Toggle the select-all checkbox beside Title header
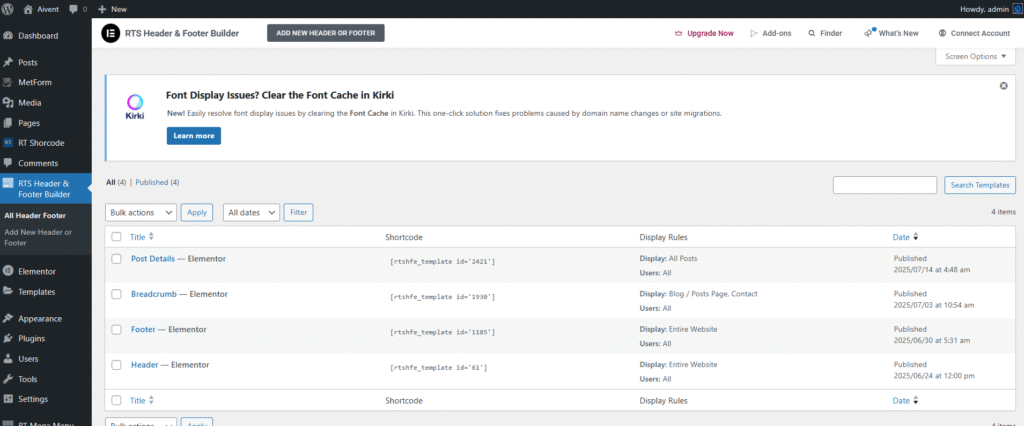Viewport: 1024px width, 426px height. 116,237
